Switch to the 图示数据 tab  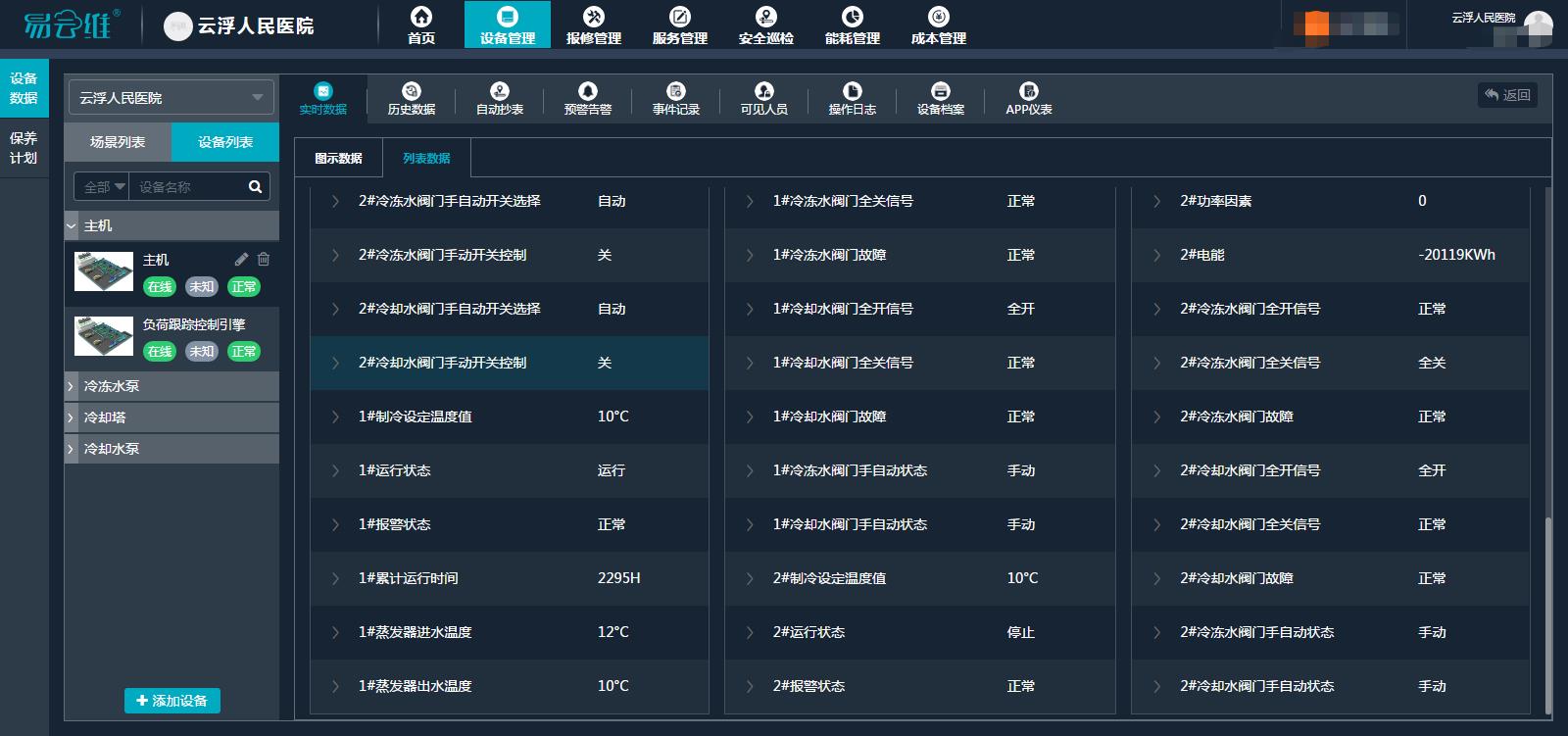(338, 158)
